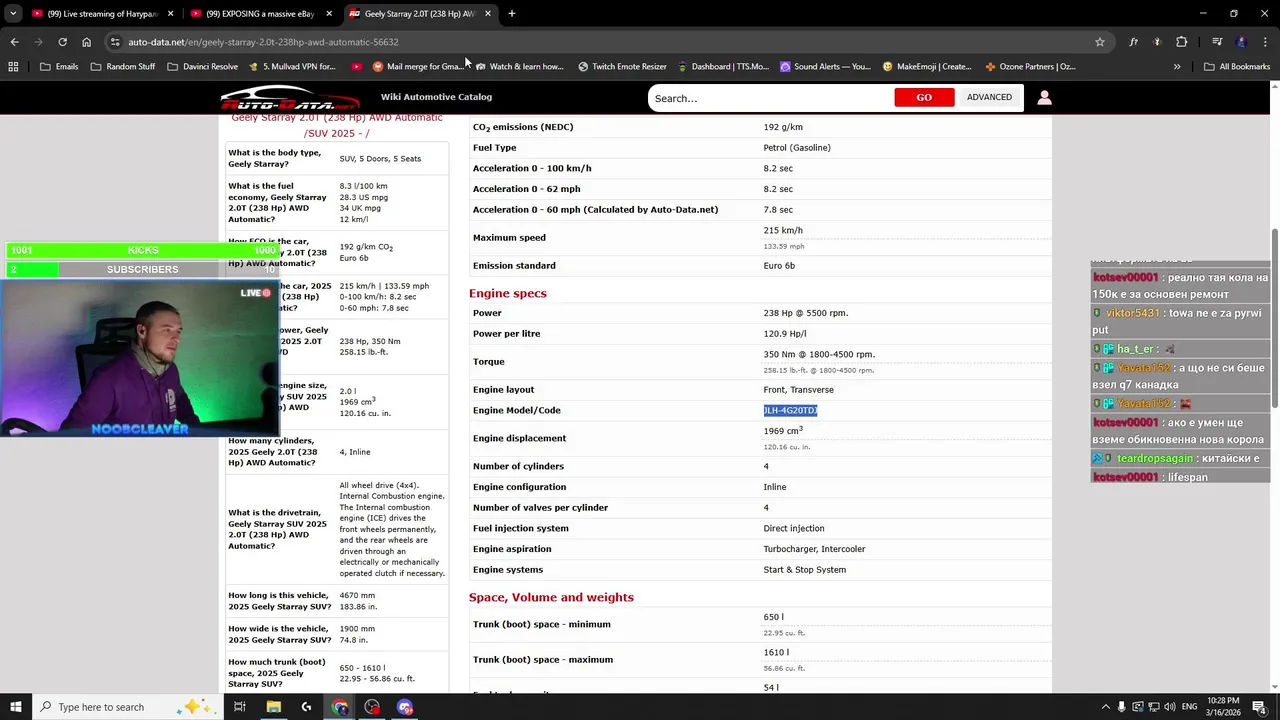Open a new browser tab

coord(512,14)
